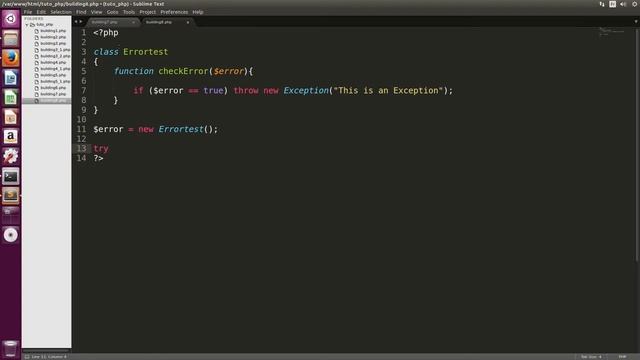Viewport: 640px width, 360px height.
Task: Open the network indicator in top panel
Action: [602, 4]
